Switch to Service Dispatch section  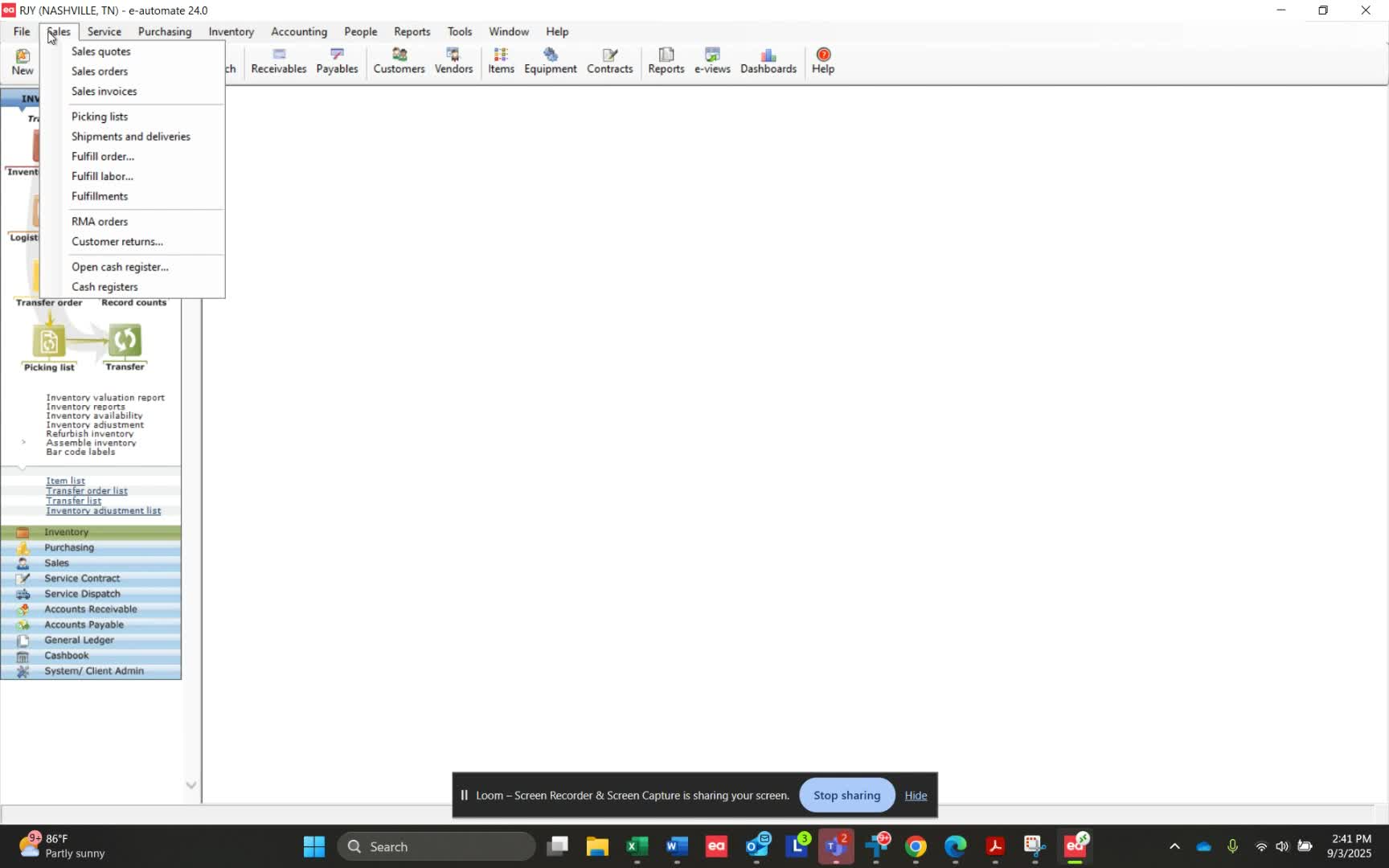(x=91, y=594)
